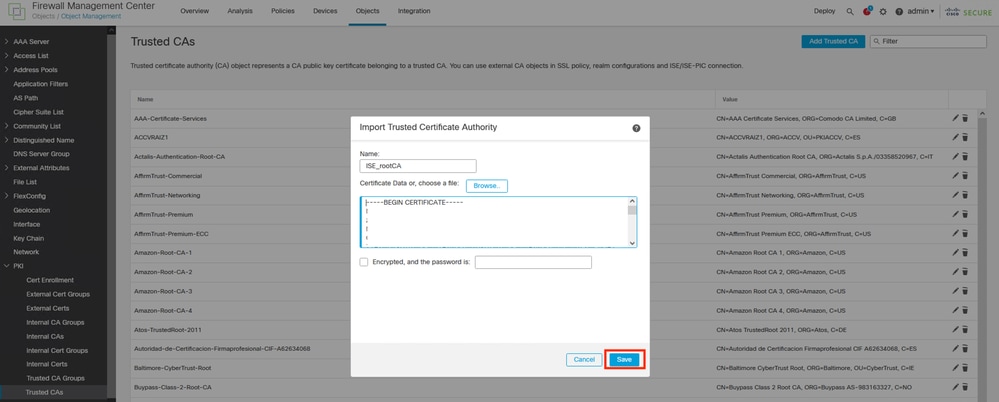Delete the Actalis Authentication Root CA trash icon
999x402 pixels.
pyautogui.click(x=965, y=156)
